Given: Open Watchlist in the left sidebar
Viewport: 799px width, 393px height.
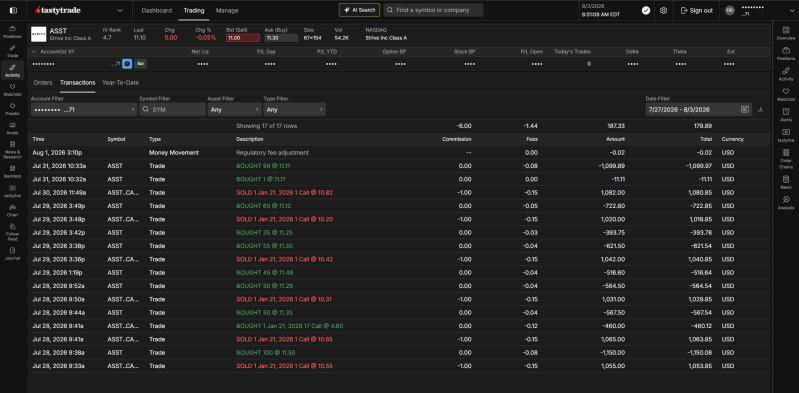Looking at the screenshot, I should [12, 90].
